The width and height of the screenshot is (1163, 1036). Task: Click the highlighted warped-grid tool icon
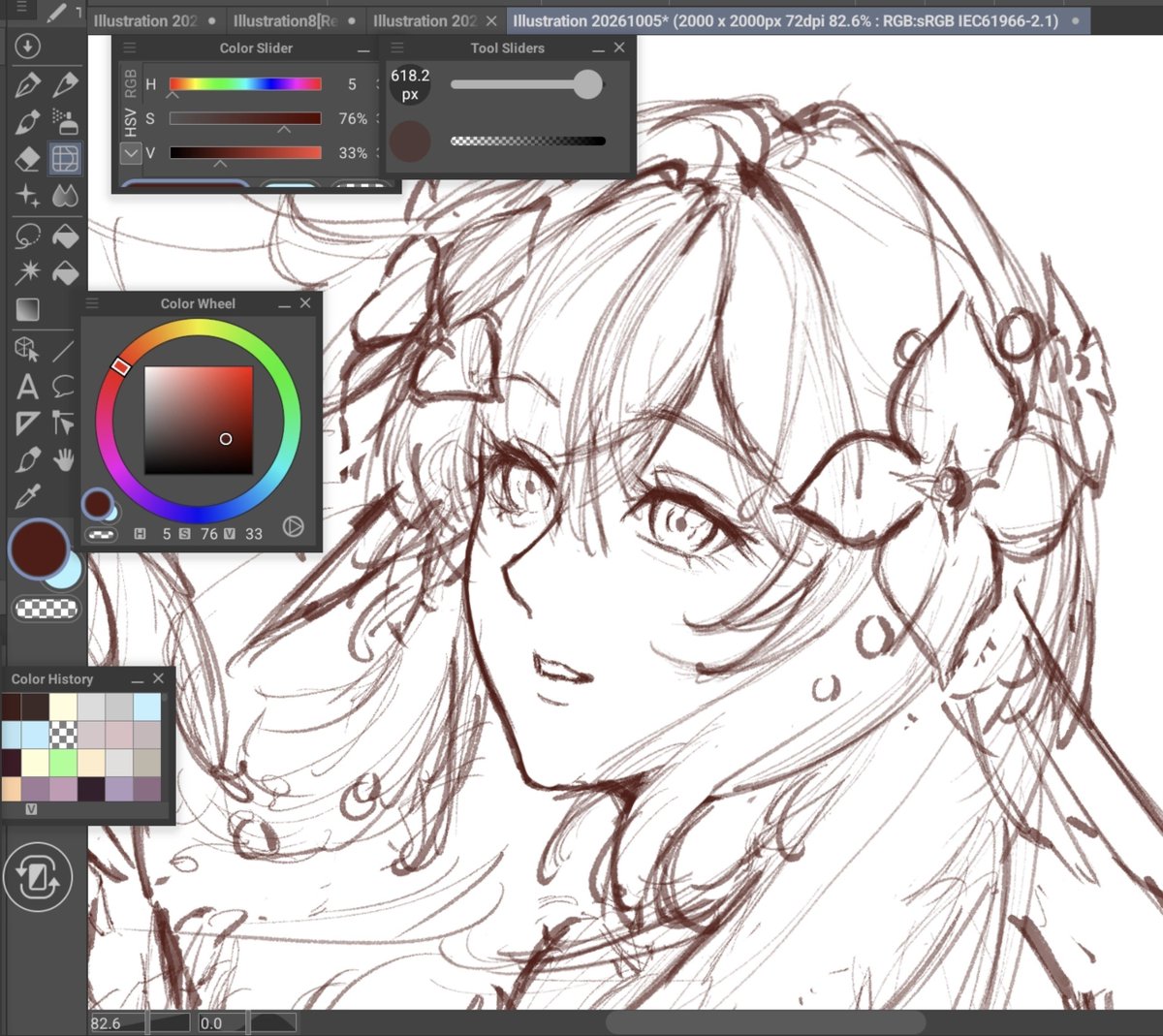(65, 158)
